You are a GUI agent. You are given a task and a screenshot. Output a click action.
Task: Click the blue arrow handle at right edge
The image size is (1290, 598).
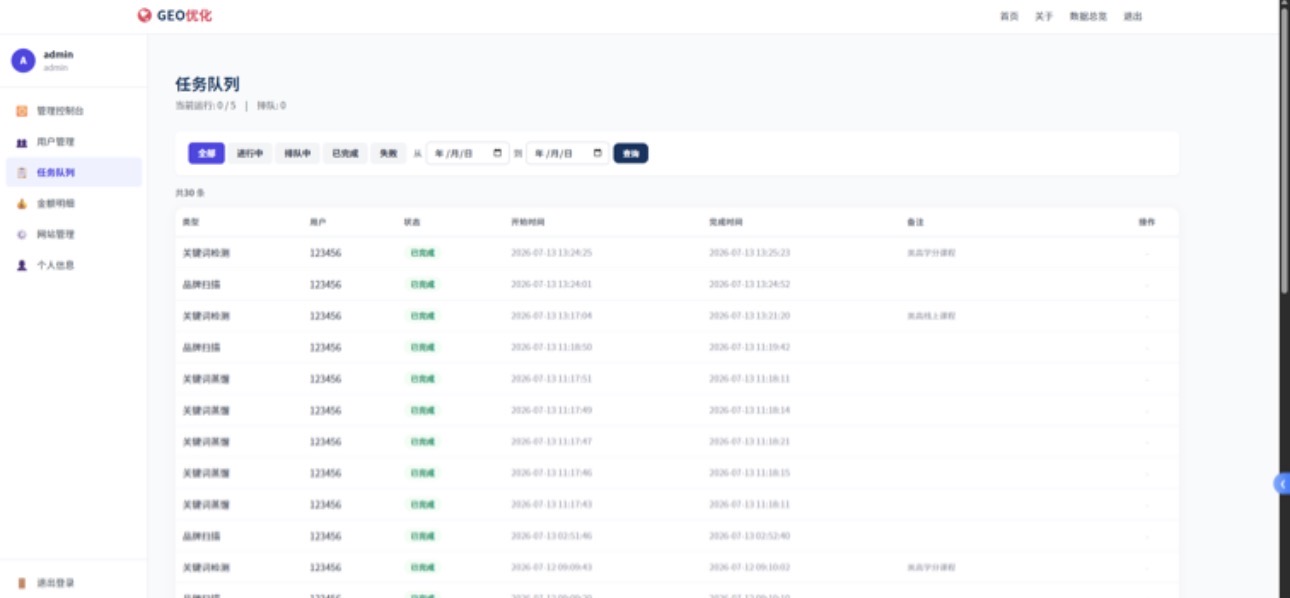pos(1282,483)
